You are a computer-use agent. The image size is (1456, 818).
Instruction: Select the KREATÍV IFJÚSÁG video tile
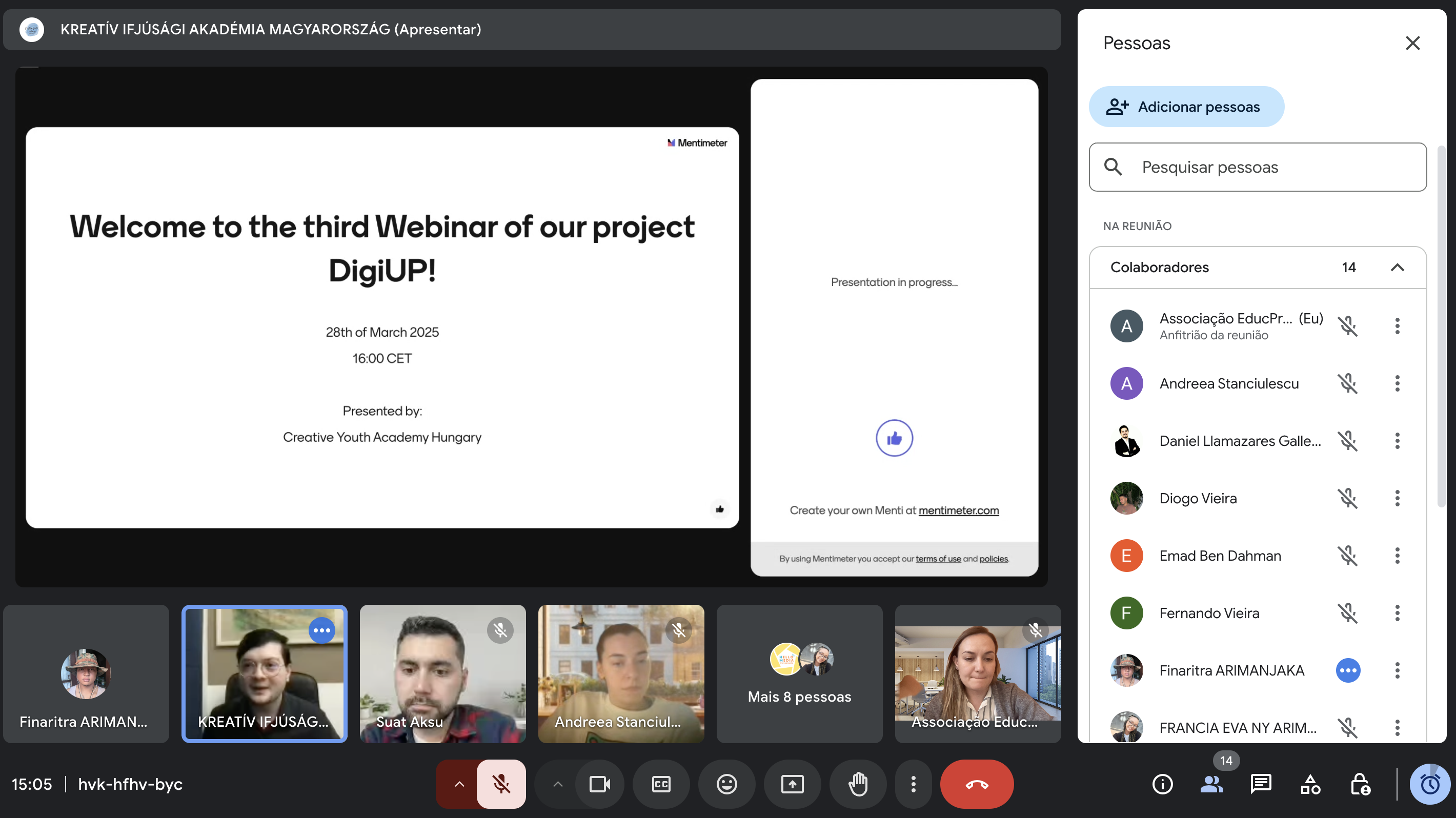264,673
